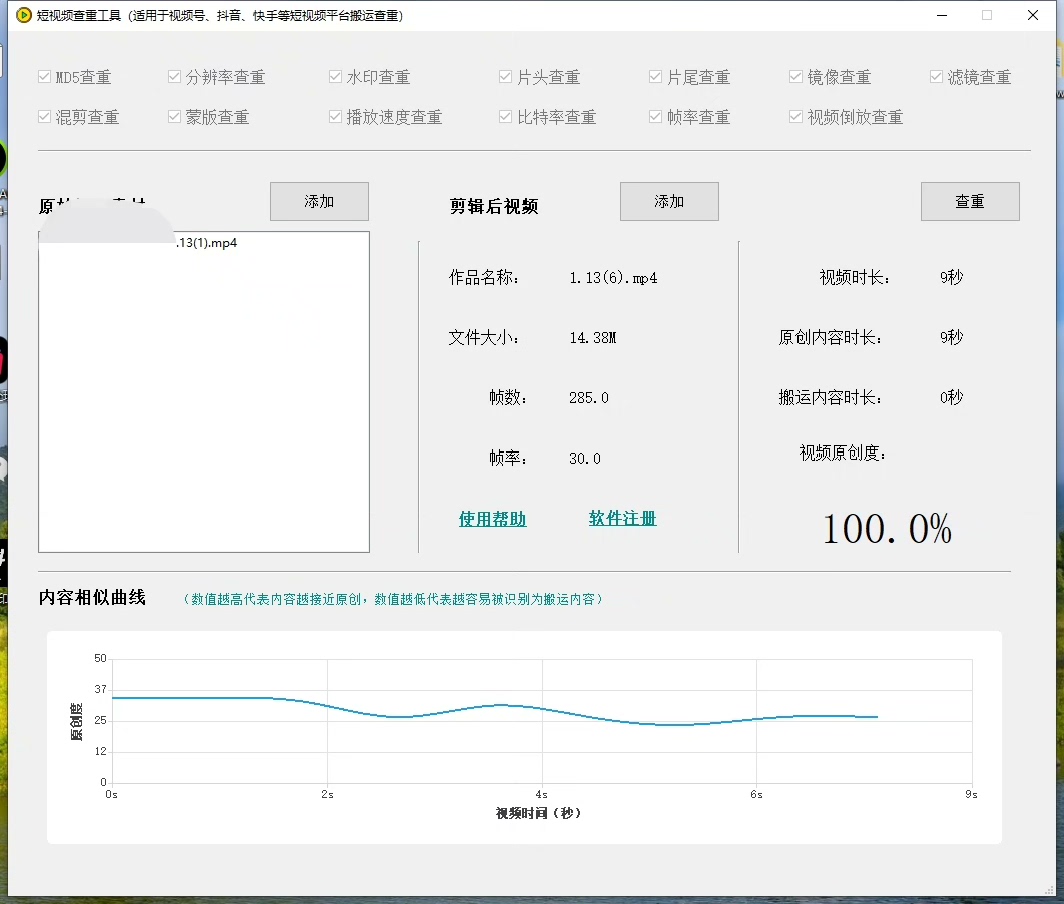Open the 使用帮助 link
The height and width of the screenshot is (904, 1064).
pos(493,519)
